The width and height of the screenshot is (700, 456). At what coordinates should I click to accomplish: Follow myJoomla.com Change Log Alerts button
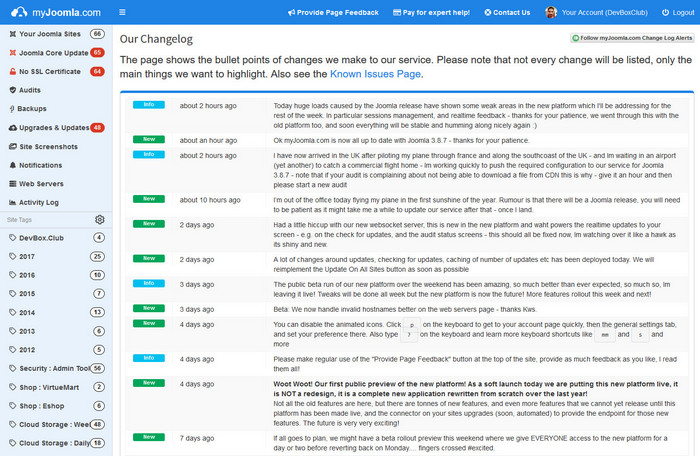[632, 38]
